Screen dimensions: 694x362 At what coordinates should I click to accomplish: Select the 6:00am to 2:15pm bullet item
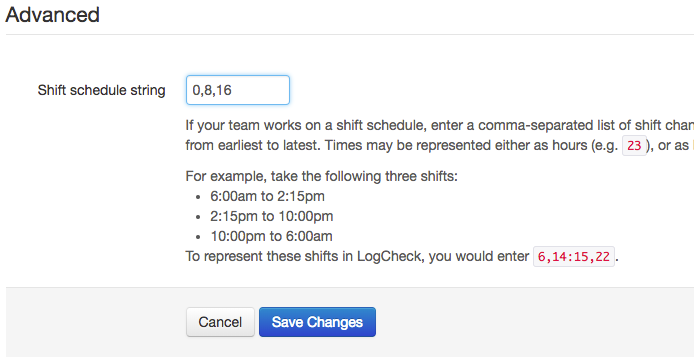267,196
